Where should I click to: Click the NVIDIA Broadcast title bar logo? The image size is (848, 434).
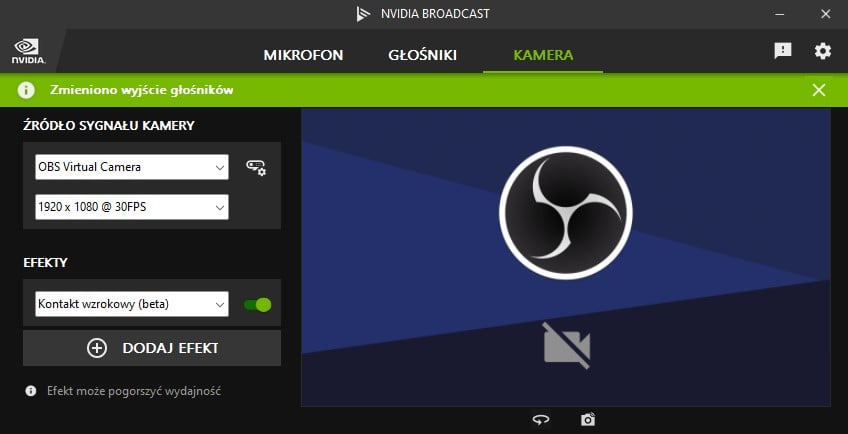(x=363, y=14)
